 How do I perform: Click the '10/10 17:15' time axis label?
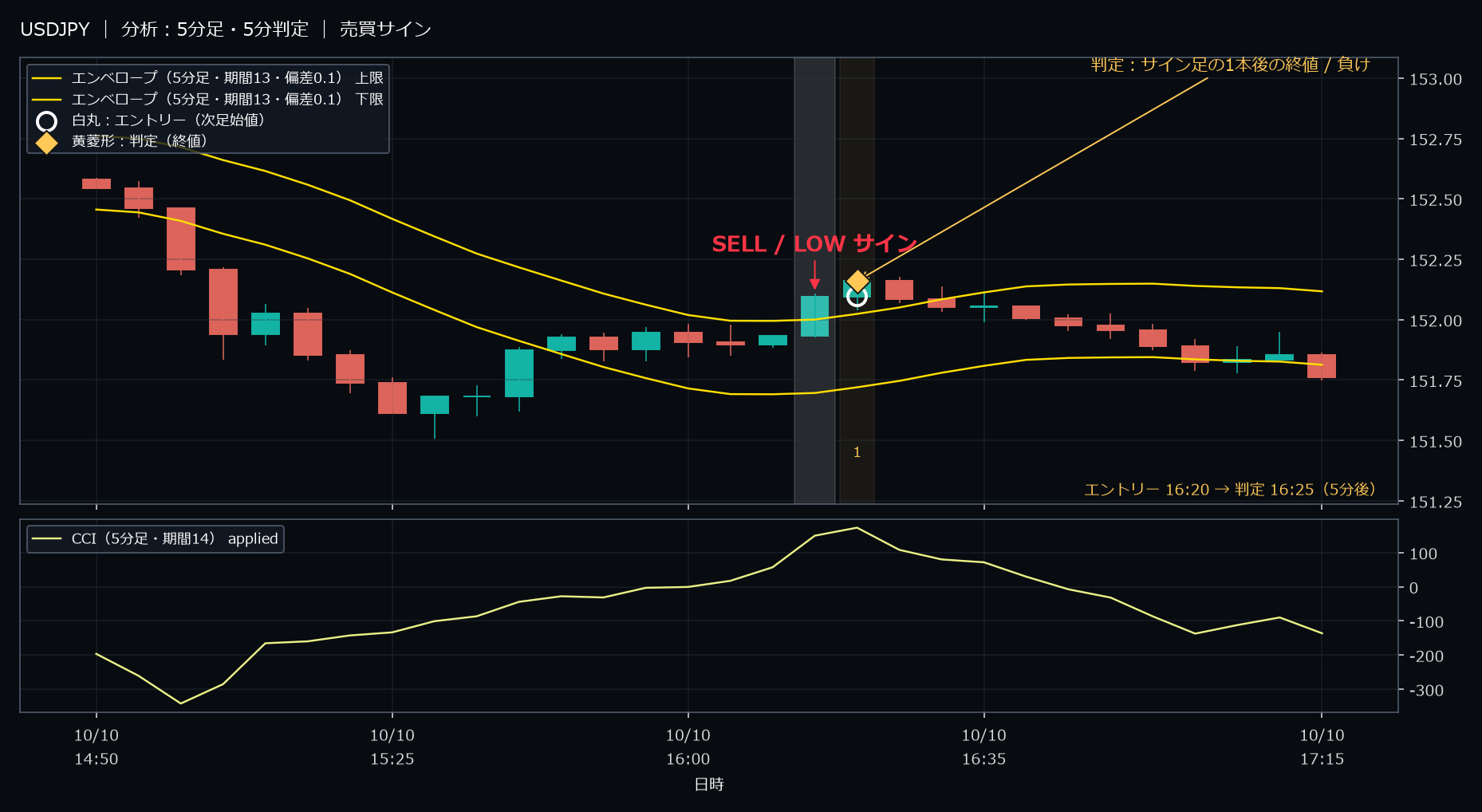coord(1322,747)
